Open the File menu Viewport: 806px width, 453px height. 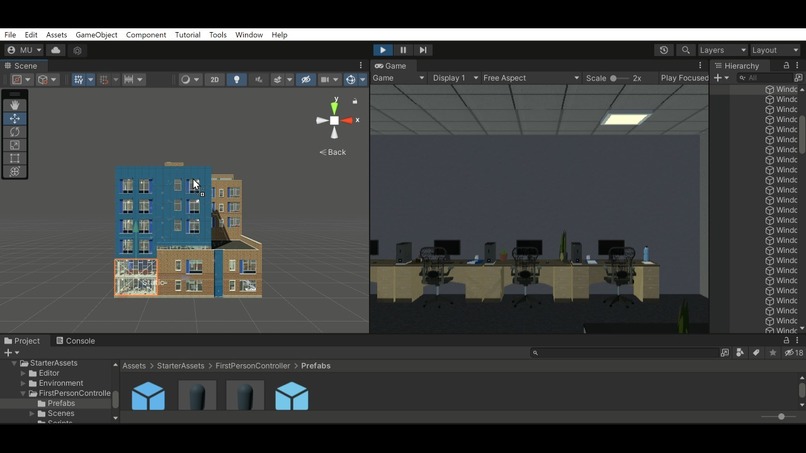(10, 35)
